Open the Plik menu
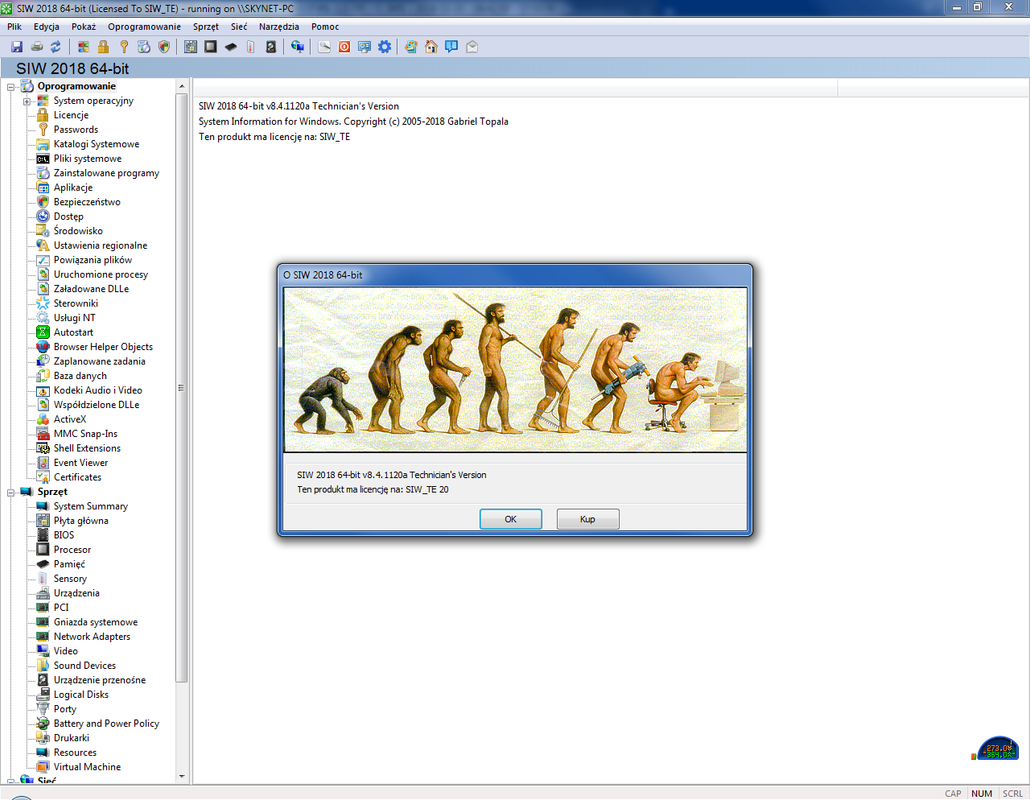Screen dimensions: 1030x800 click(14, 27)
